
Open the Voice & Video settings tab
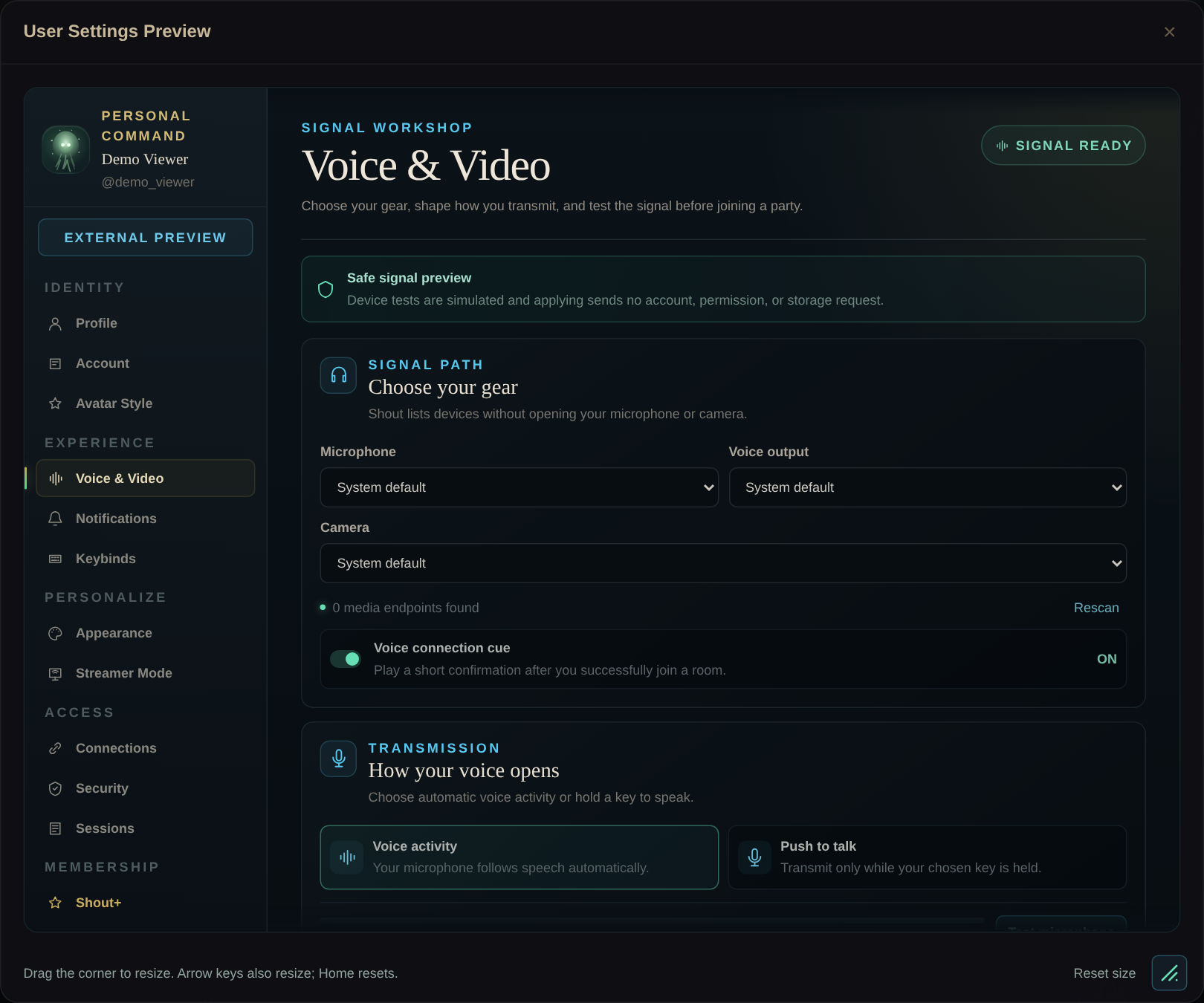click(146, 478)
